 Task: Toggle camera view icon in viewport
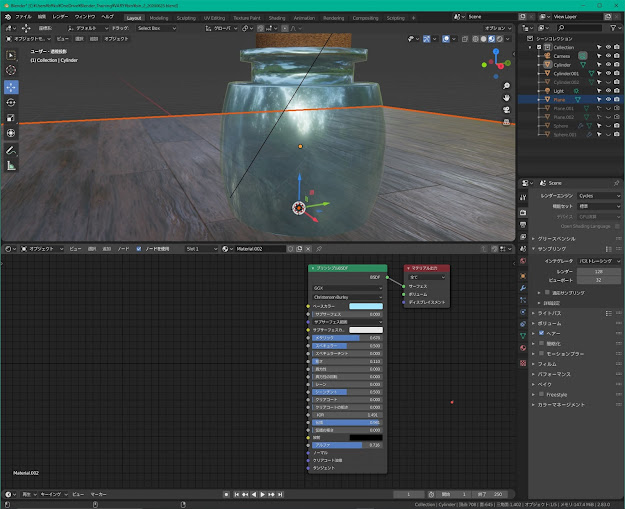[x=506, y=110]
